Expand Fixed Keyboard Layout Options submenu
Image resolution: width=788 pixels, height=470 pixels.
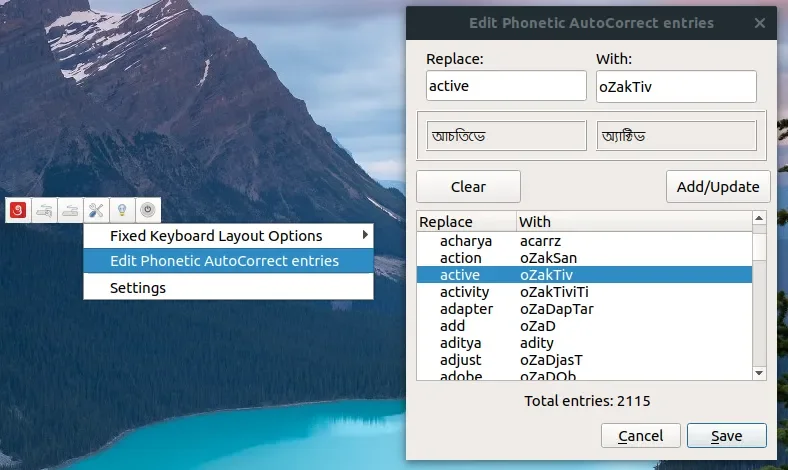228,236
